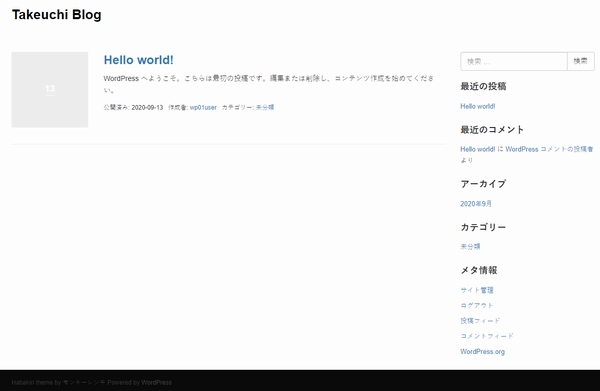Open Hello world! under 最近の投稿
Image resolution: width=600 pixels, height=391 pixels.
pos(478,106)
